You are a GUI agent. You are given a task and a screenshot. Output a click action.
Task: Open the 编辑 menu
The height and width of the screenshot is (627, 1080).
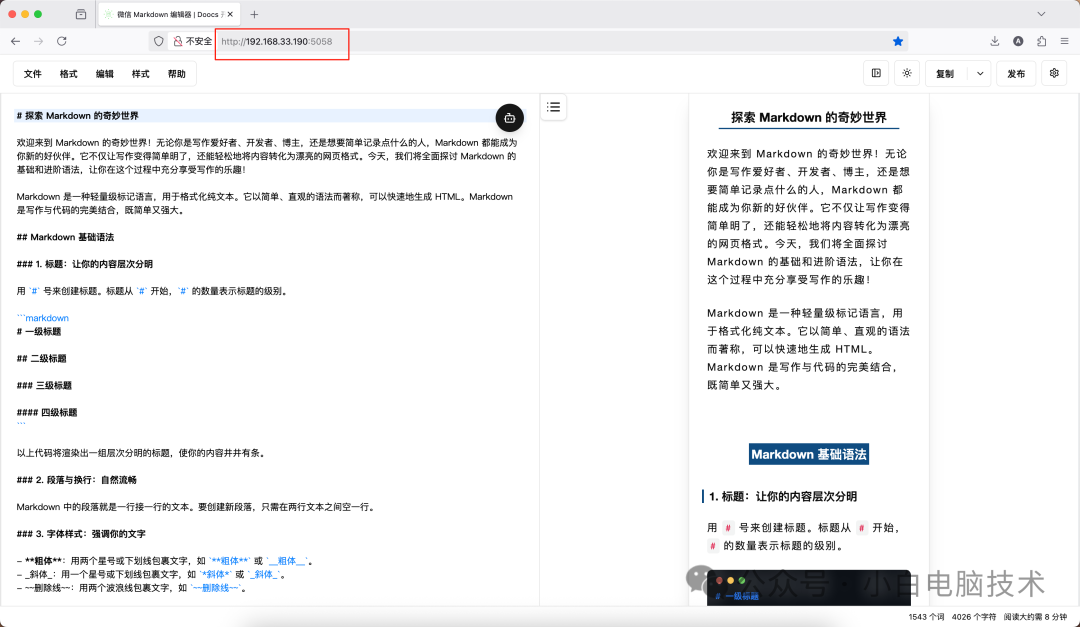click(105, 74)
